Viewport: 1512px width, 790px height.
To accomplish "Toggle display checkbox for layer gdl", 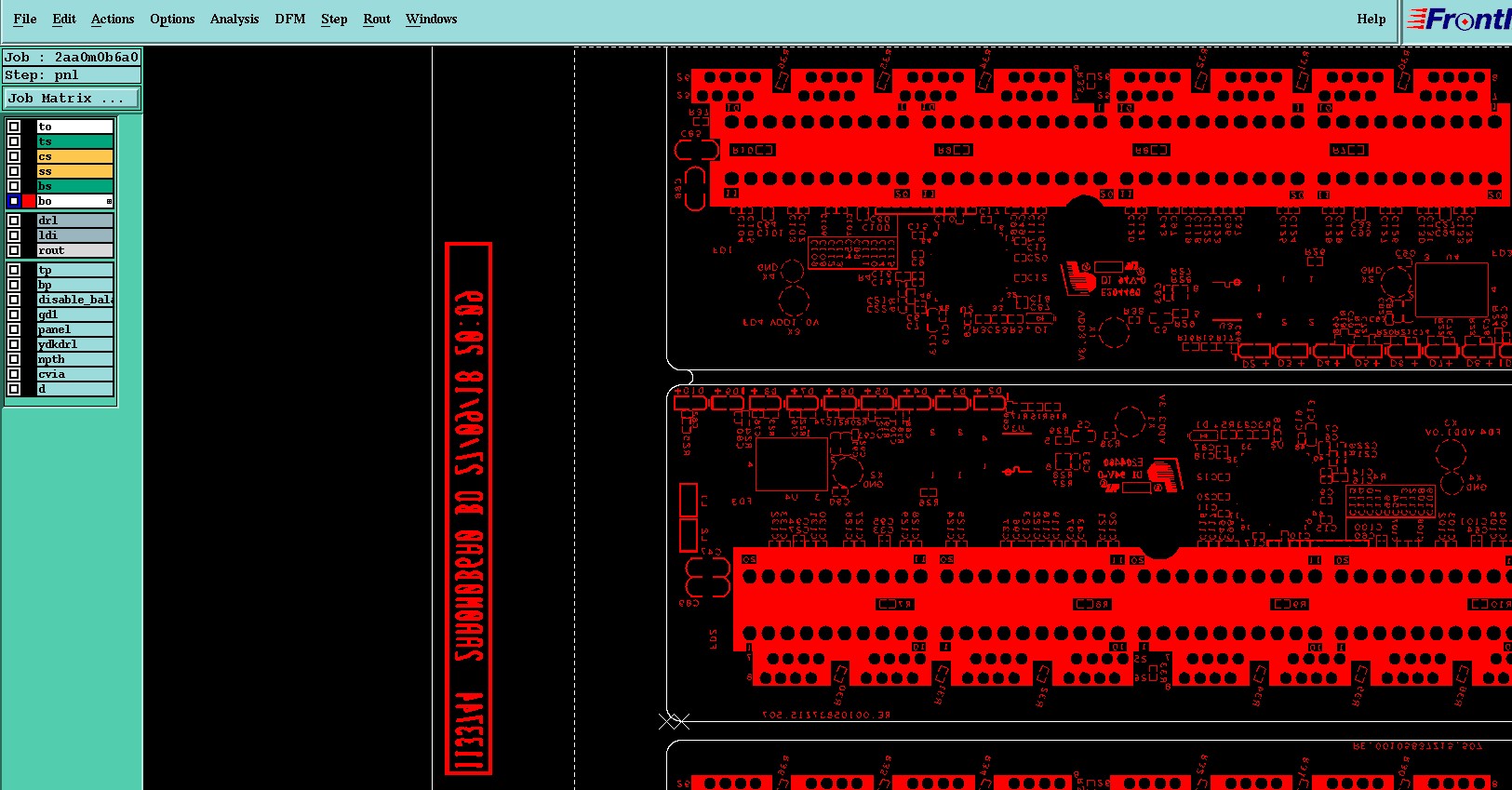I will coord(14,315).
